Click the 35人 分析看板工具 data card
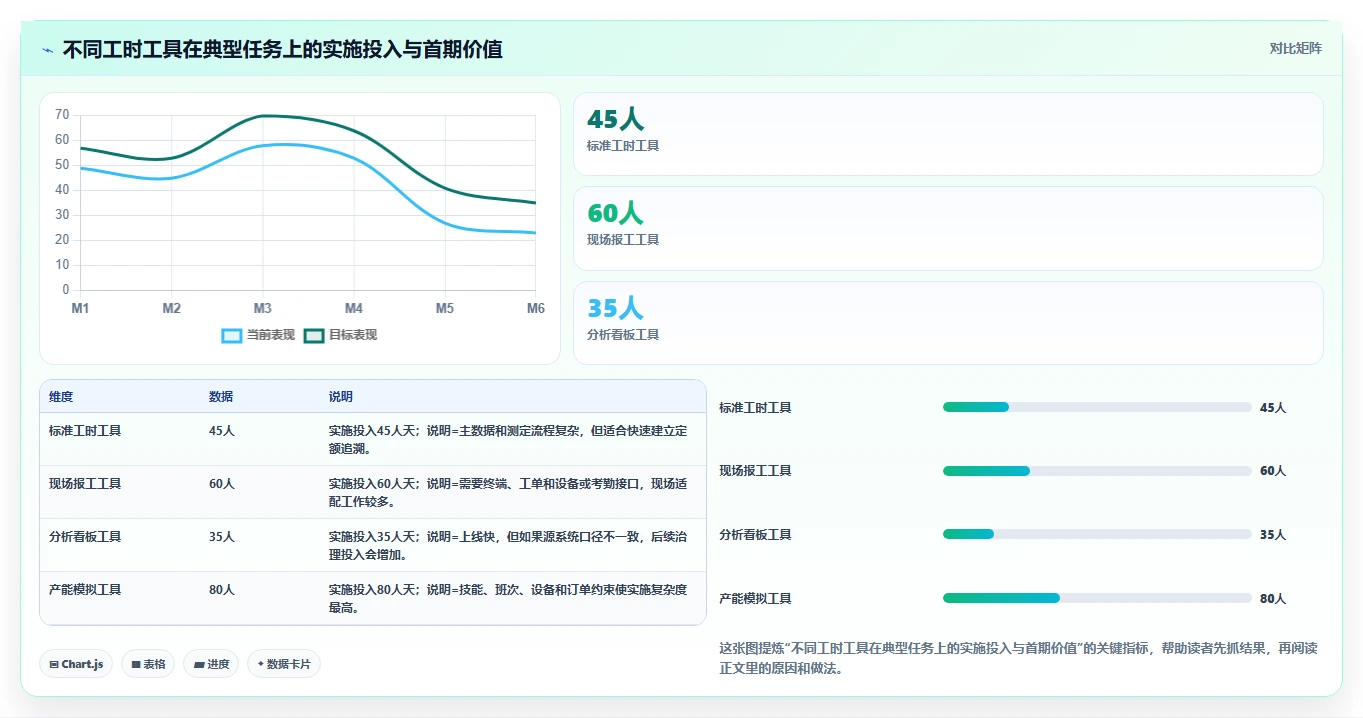Image resolution: width=1363 pixels, height=718 pixels. 948,323
